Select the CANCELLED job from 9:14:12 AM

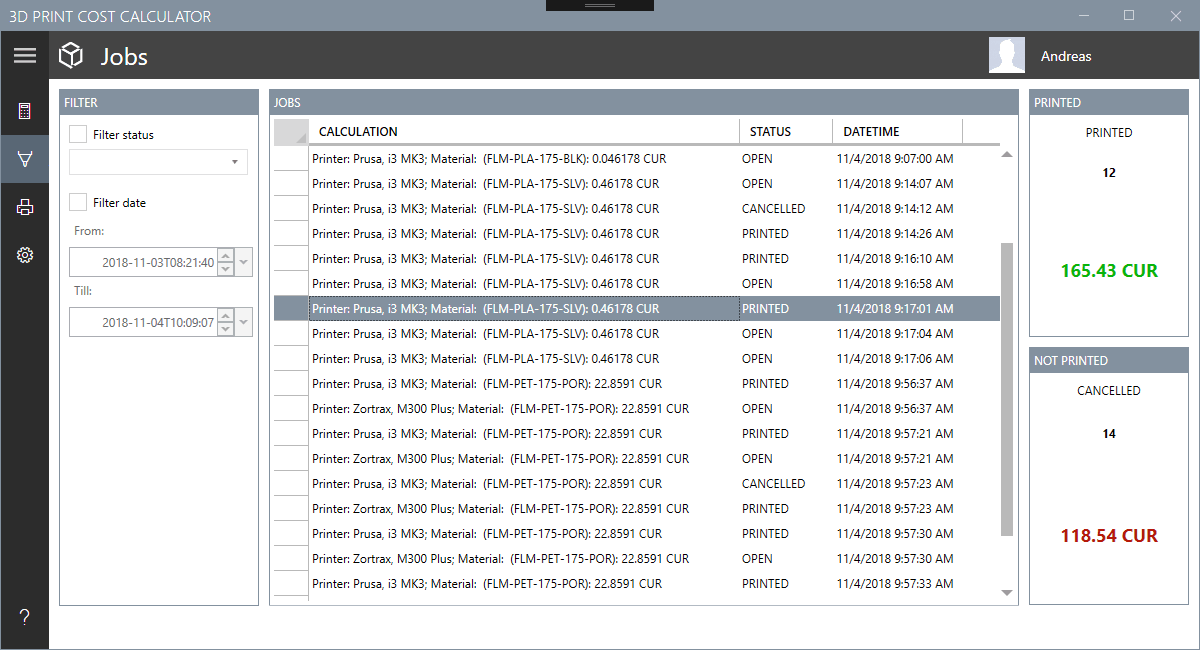(637, 209)
